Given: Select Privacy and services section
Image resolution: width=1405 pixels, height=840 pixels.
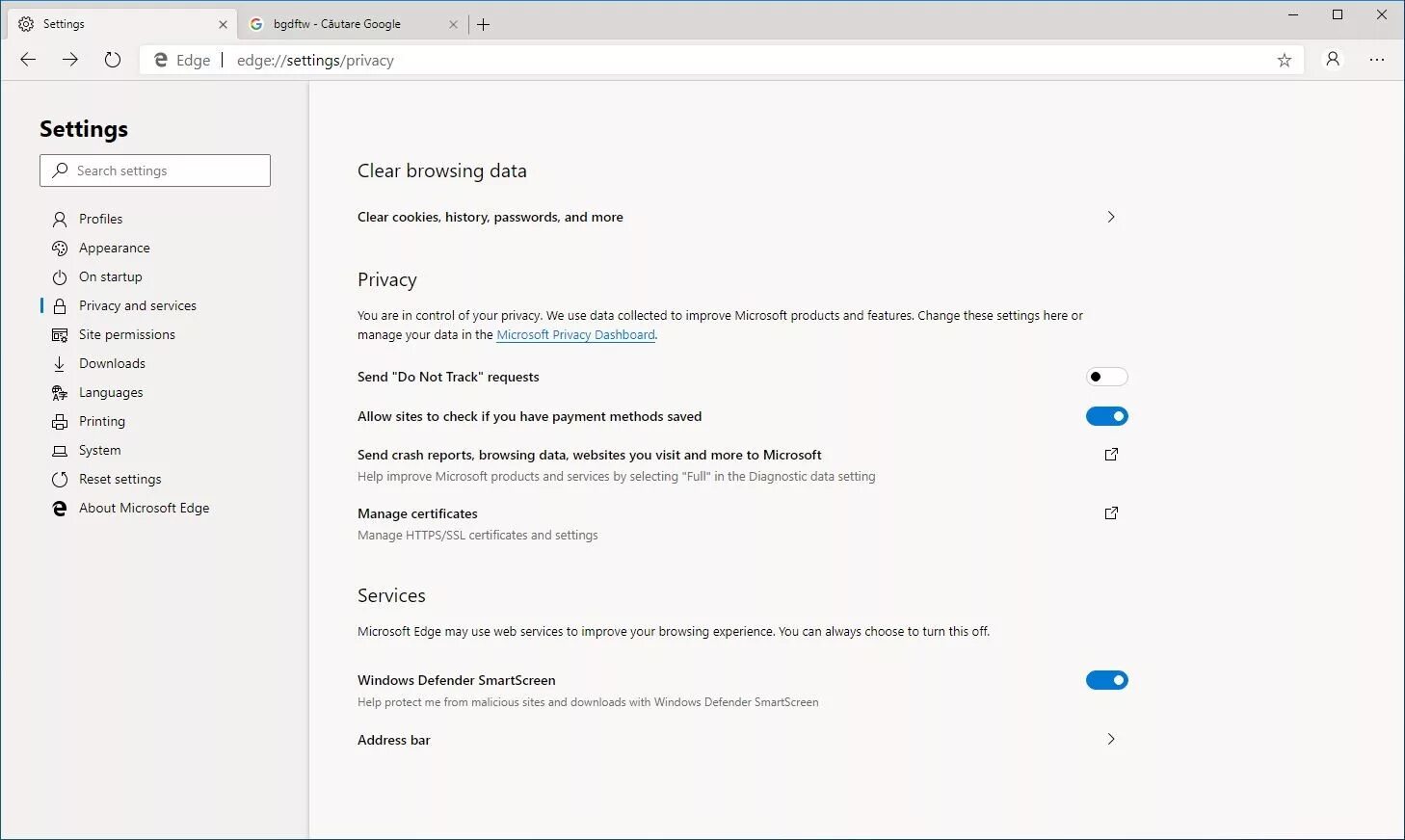Looking at the screenshot, I should click(138, 305).
